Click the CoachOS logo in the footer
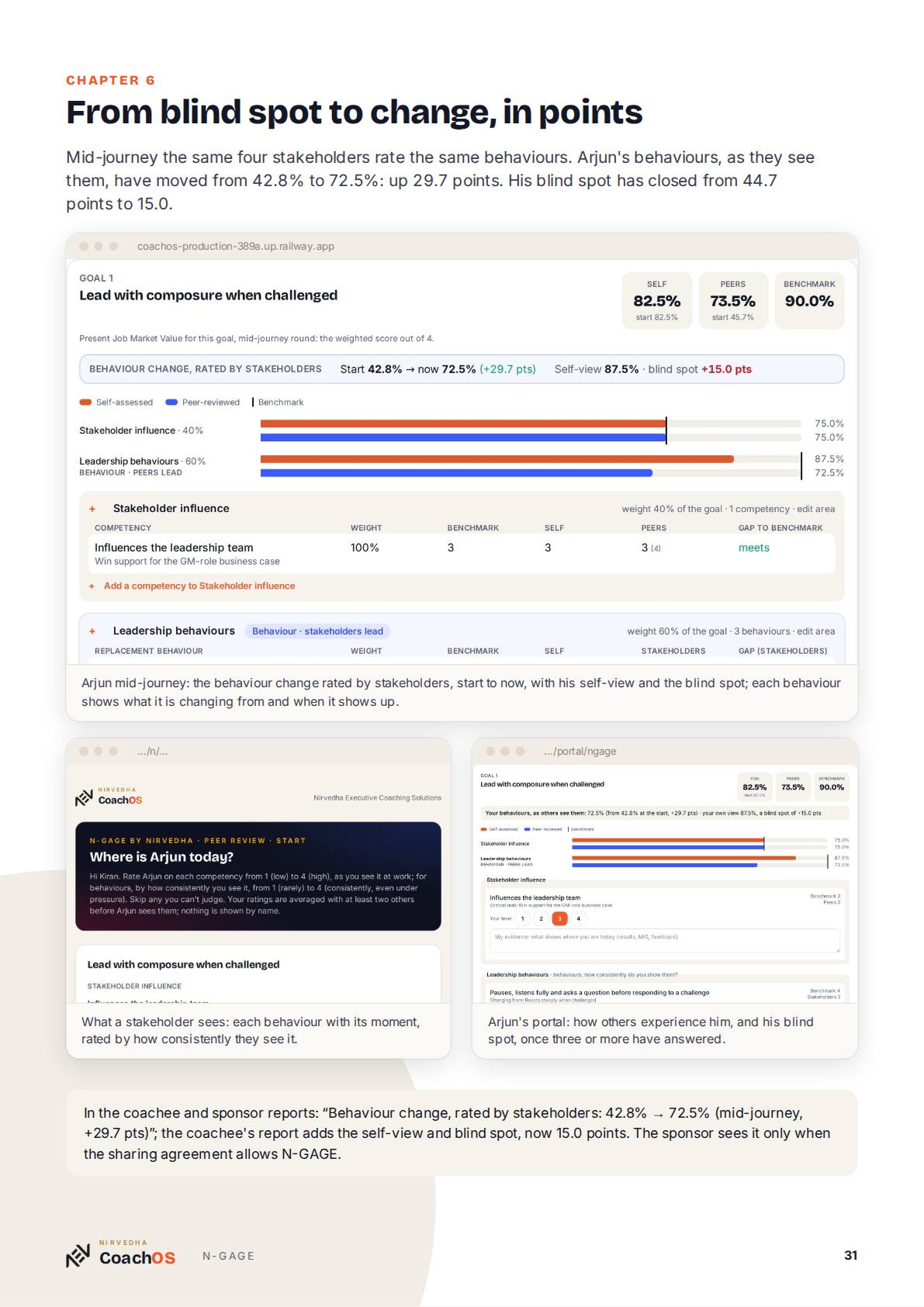Image resolution: width=924 pixels, height=1307 pixels. (x=120, y=1254)
